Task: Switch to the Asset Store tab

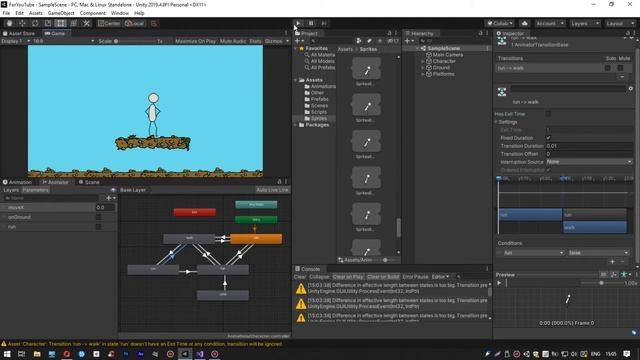Action: [x=19, y=33]
